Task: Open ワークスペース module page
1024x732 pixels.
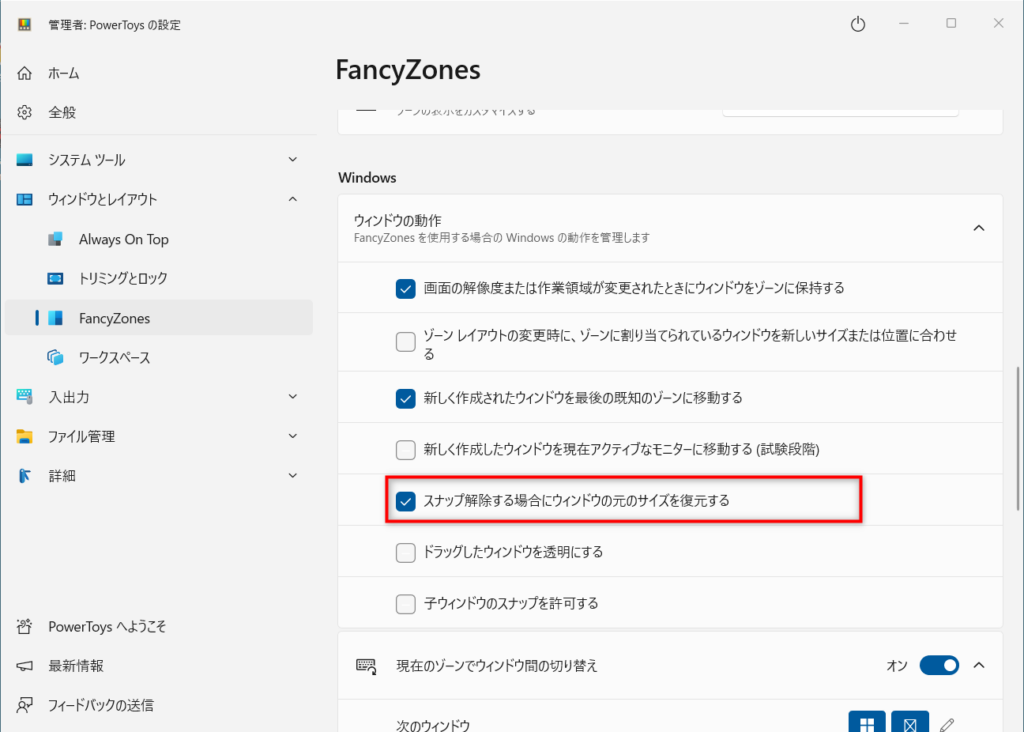Action: tap(114, 357)
